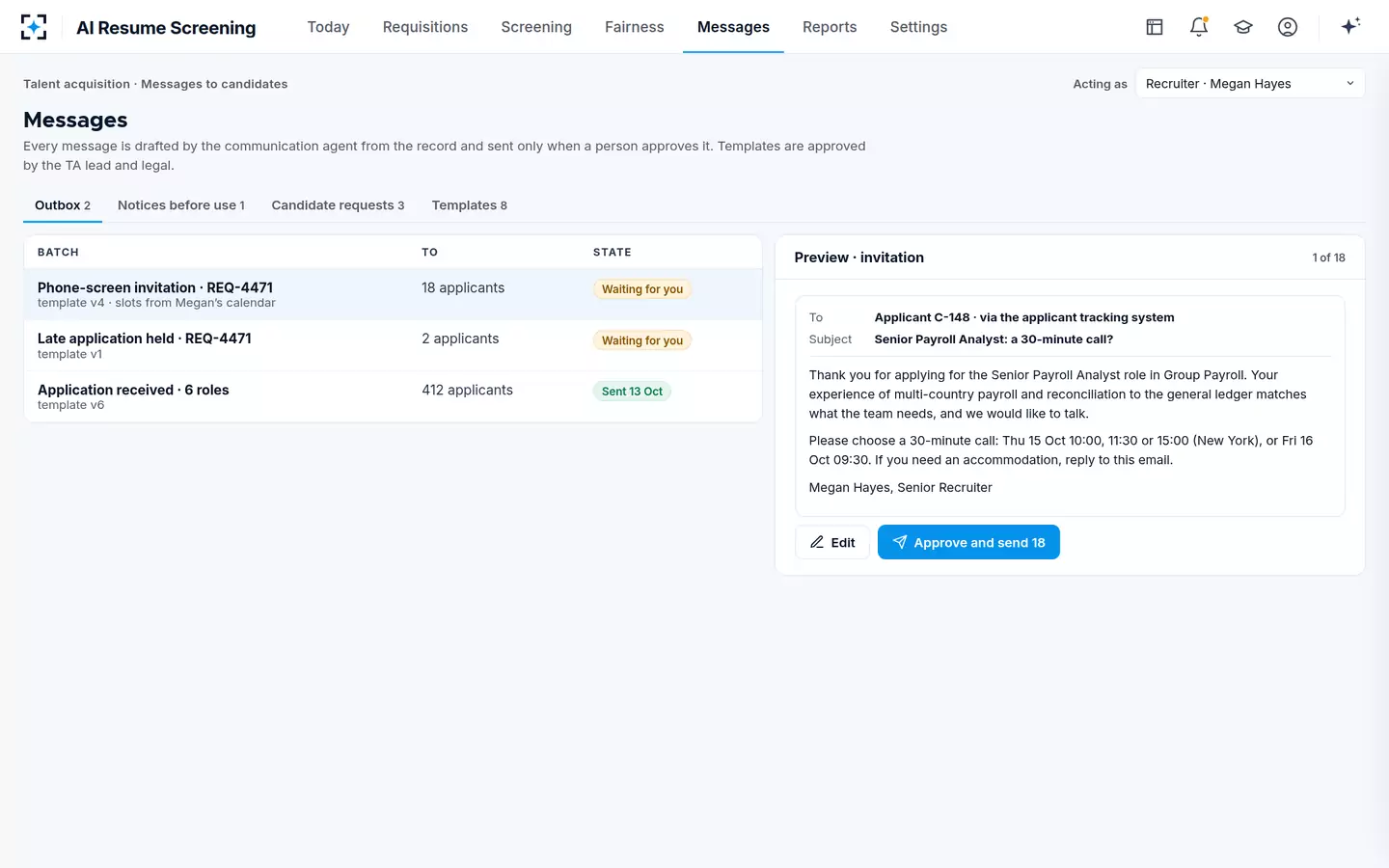
Task: Click the Edit button with pencil
Action: 832,542
